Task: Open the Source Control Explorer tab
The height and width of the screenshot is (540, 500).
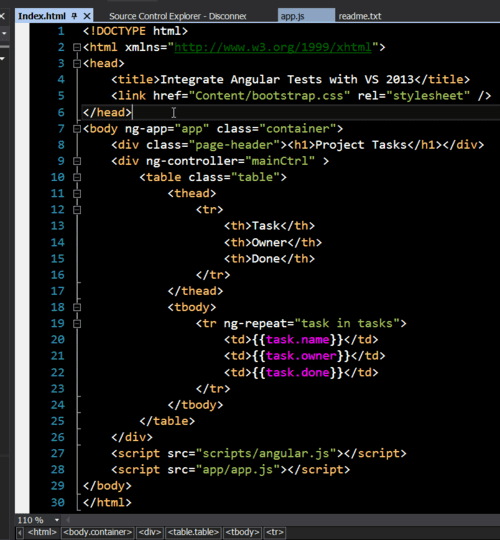Action: tap(177, 16)
